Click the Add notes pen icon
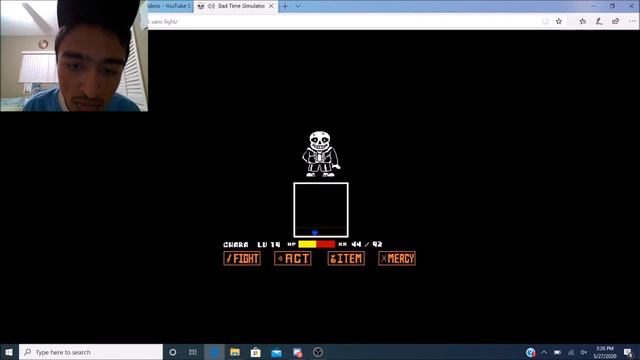The height and width of the screenshot is (360, 640). pyautogui.click(x=599, y=22)
